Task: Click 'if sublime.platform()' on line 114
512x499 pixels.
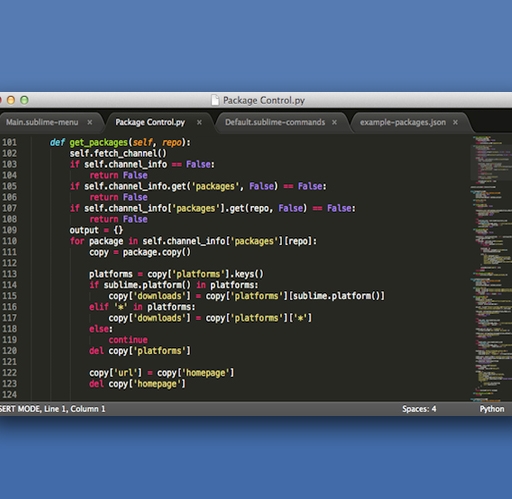Action: [140, 285]
